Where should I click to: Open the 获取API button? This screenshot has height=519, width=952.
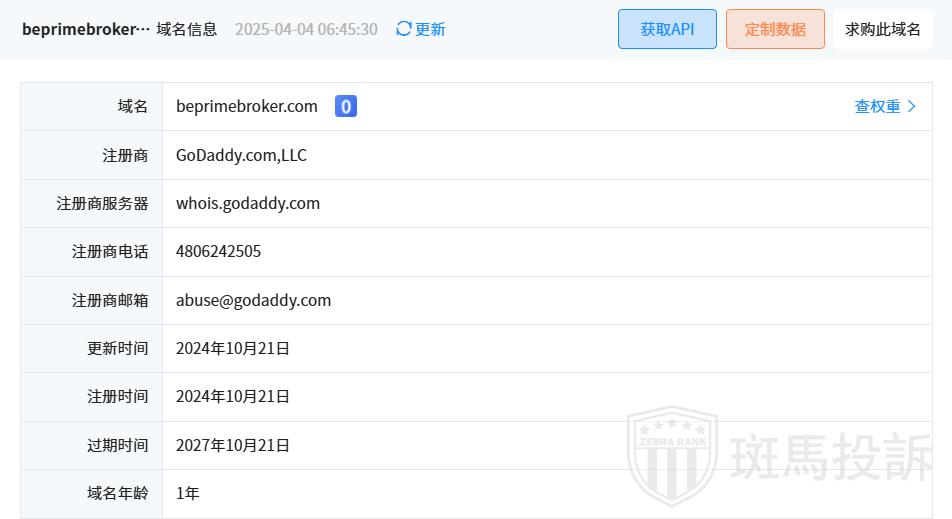667,29
